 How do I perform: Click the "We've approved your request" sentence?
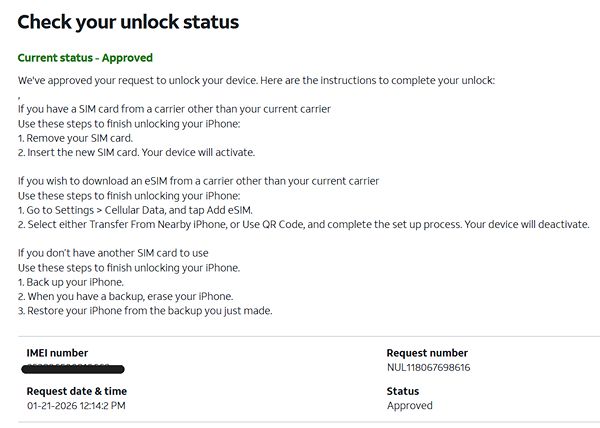tap(256, 80)
